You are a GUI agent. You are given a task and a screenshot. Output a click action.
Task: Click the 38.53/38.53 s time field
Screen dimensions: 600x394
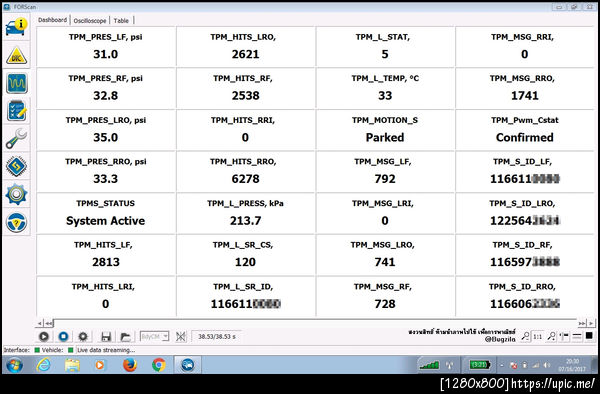click(217, 337)
